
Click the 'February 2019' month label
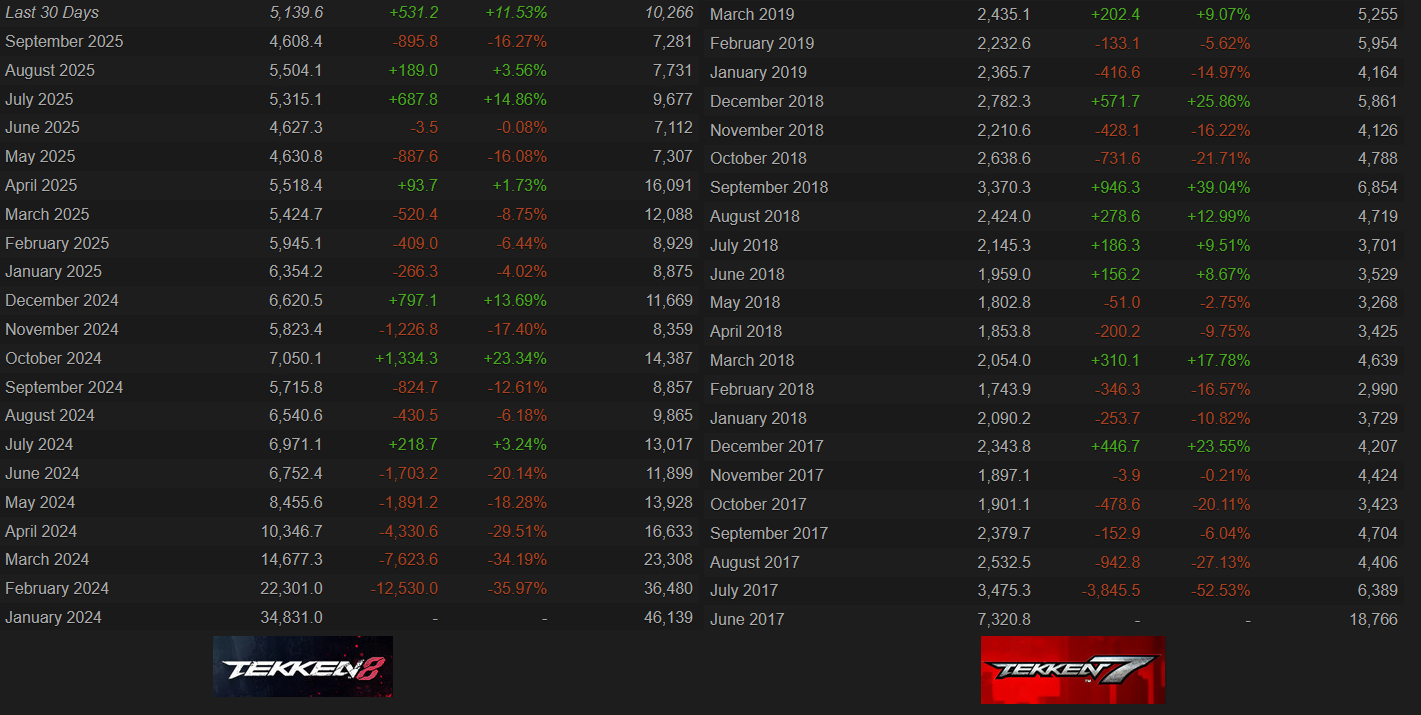762,43
